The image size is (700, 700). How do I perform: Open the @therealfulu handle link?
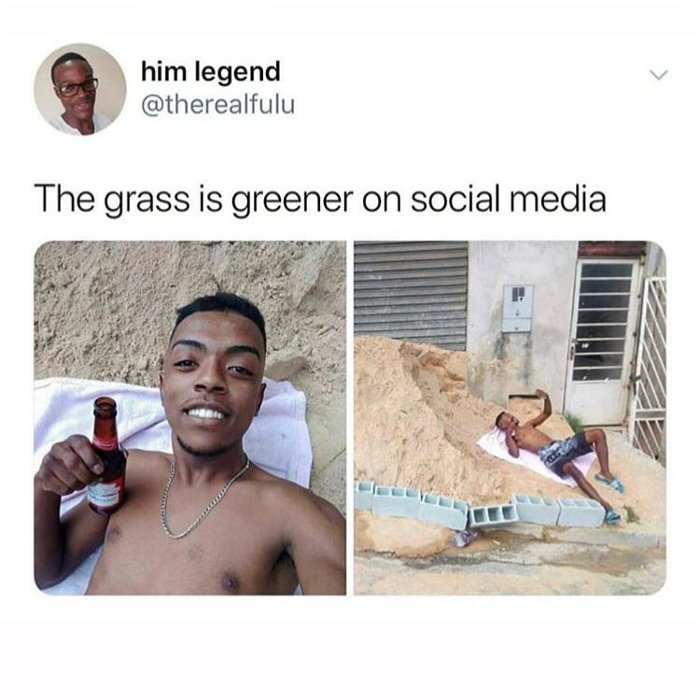[218, 105]
